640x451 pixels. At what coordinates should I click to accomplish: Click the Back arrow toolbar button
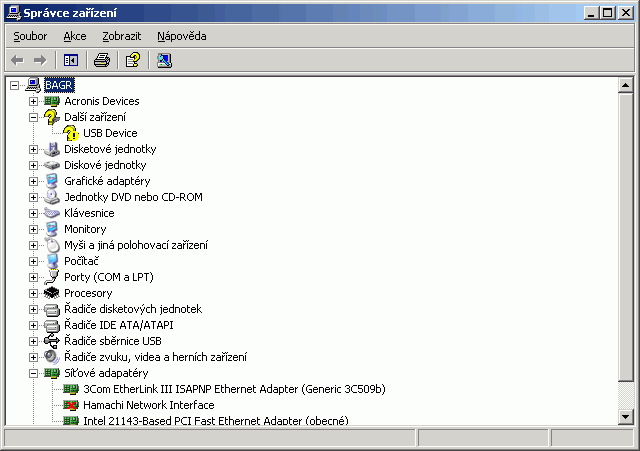pyautogui.click(x=17, y=60)
